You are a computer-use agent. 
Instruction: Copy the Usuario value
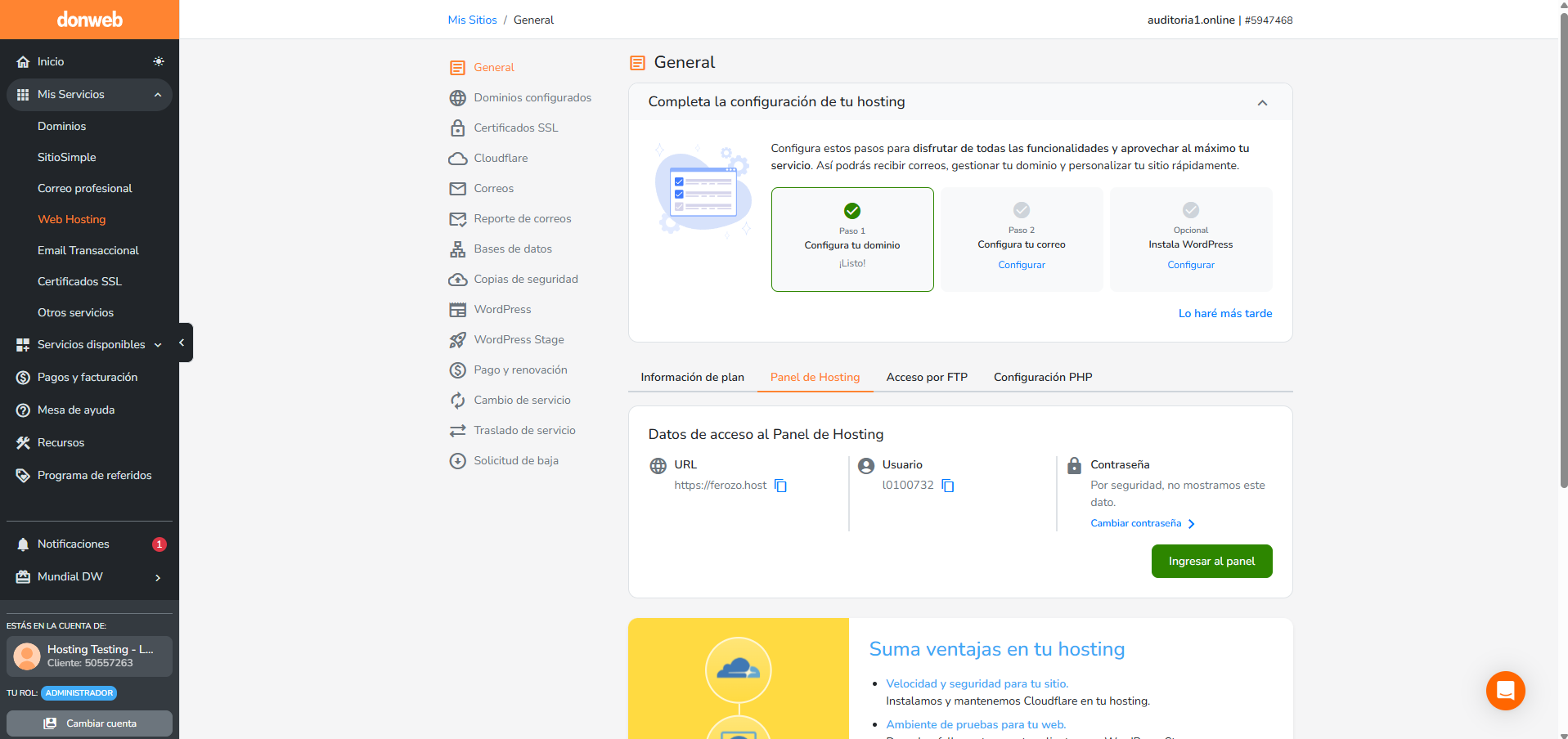(x=948, y=486)
